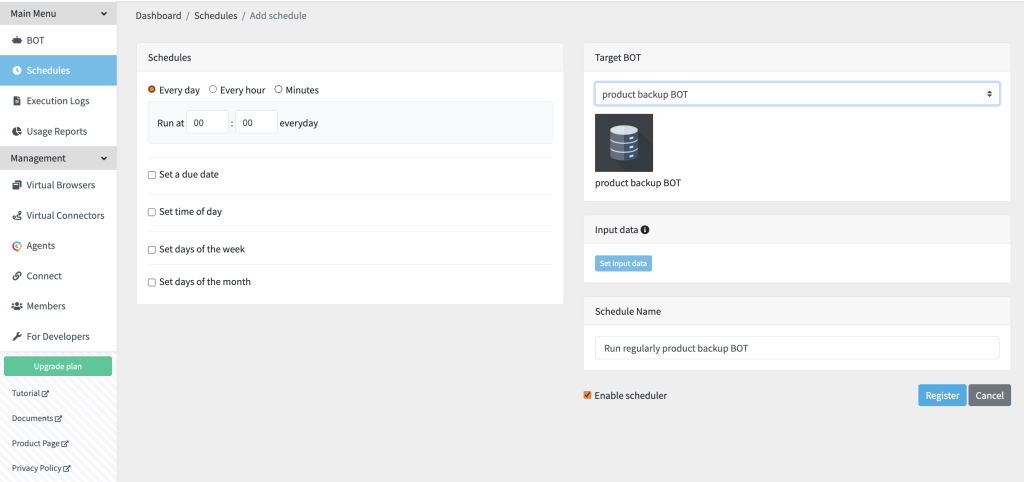Click the Virtual Browsers icon
The image size is (1024, 482).
pos(17,185)
